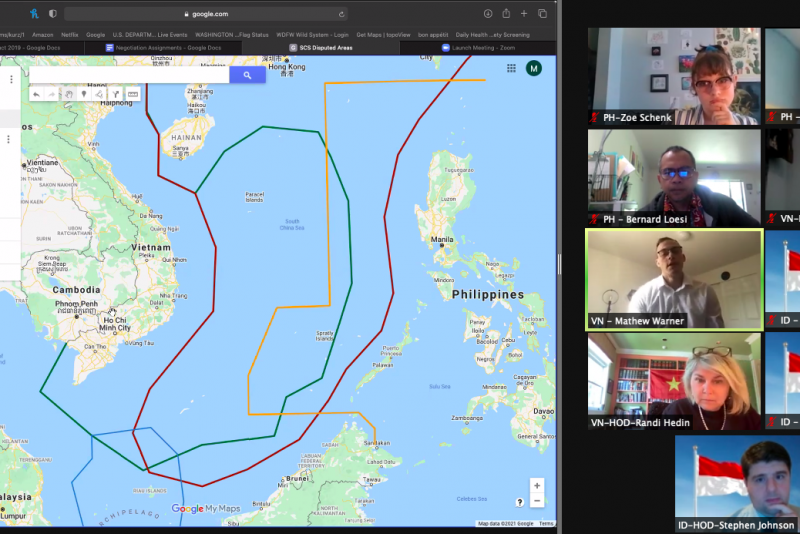This screenshot has height=534, width=800.
Task: Open the Amazon bookmark
Action: pos(42,35)
